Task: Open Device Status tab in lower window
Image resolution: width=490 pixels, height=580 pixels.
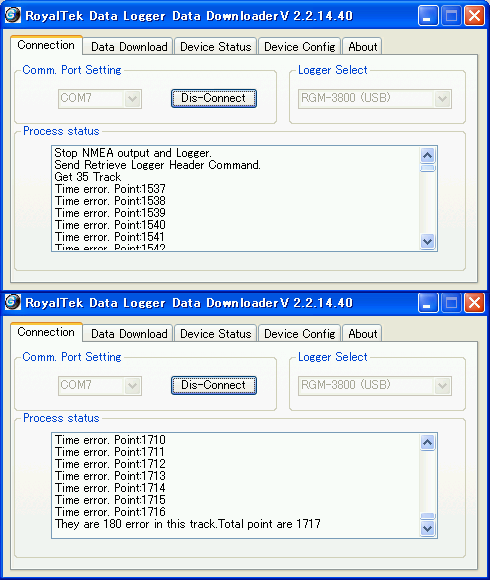Action: 216,334
